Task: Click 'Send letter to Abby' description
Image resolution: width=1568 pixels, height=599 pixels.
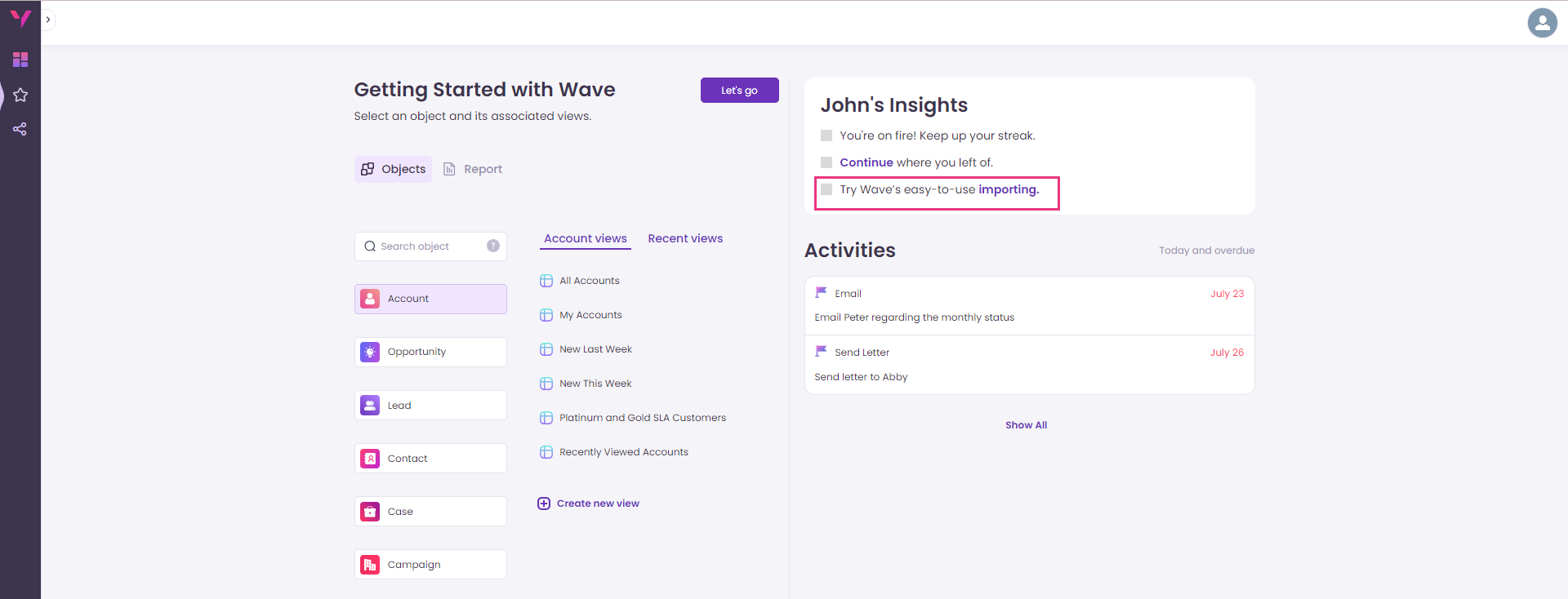Action: point(861,377)
